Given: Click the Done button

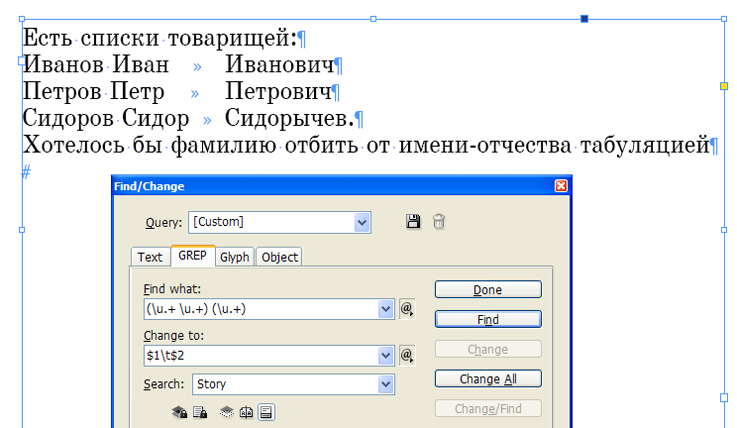Looking at the screenshot, I should pos(488,289).
